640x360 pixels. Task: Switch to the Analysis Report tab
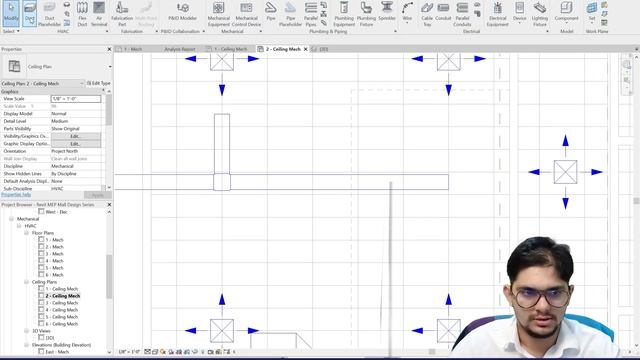[x=180, y=49]
